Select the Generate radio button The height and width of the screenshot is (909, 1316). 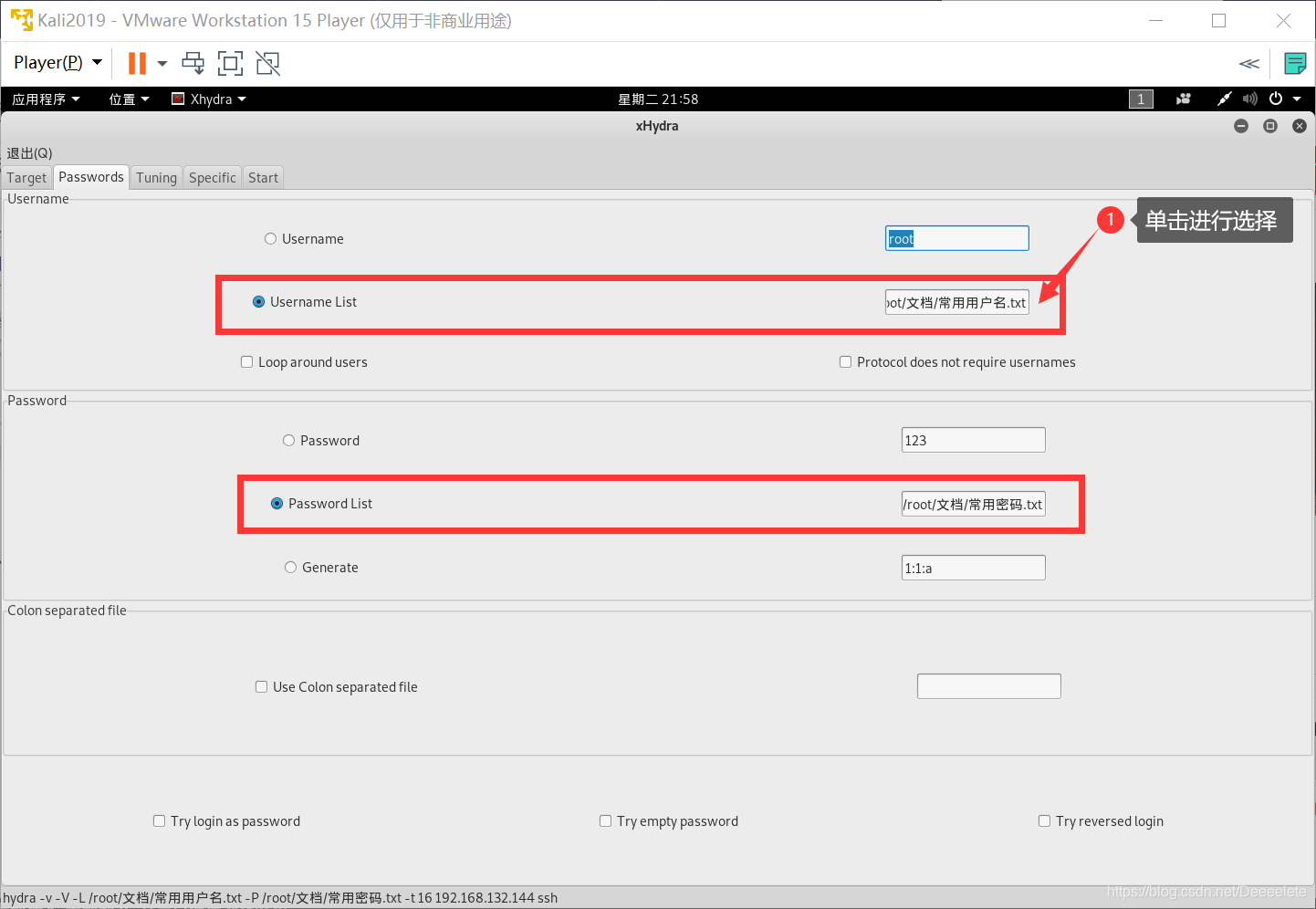pyautogui.click(x=290, y=568)
